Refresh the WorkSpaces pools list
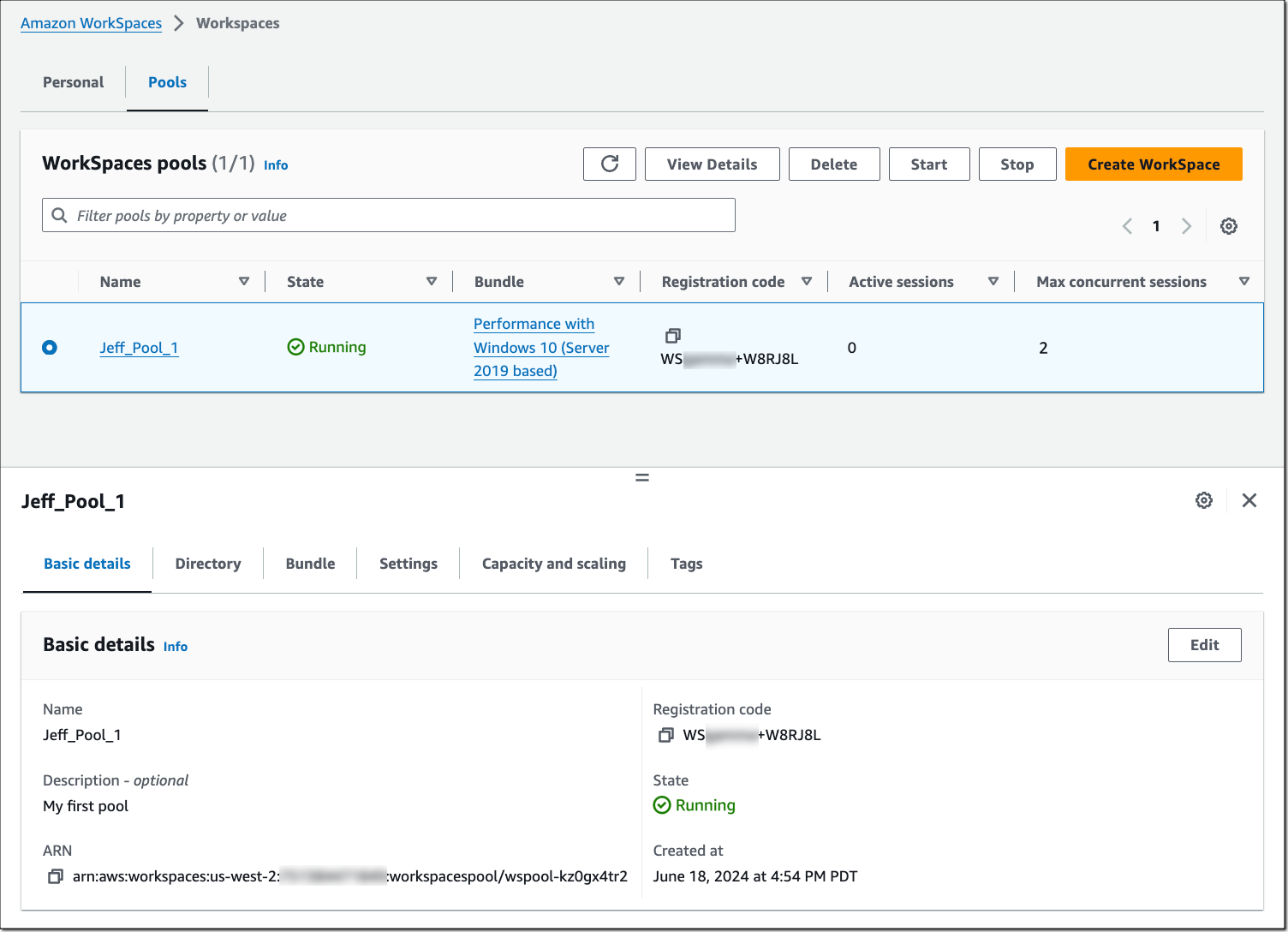This screenshot has width=1288, height=932. pos(609,164)
